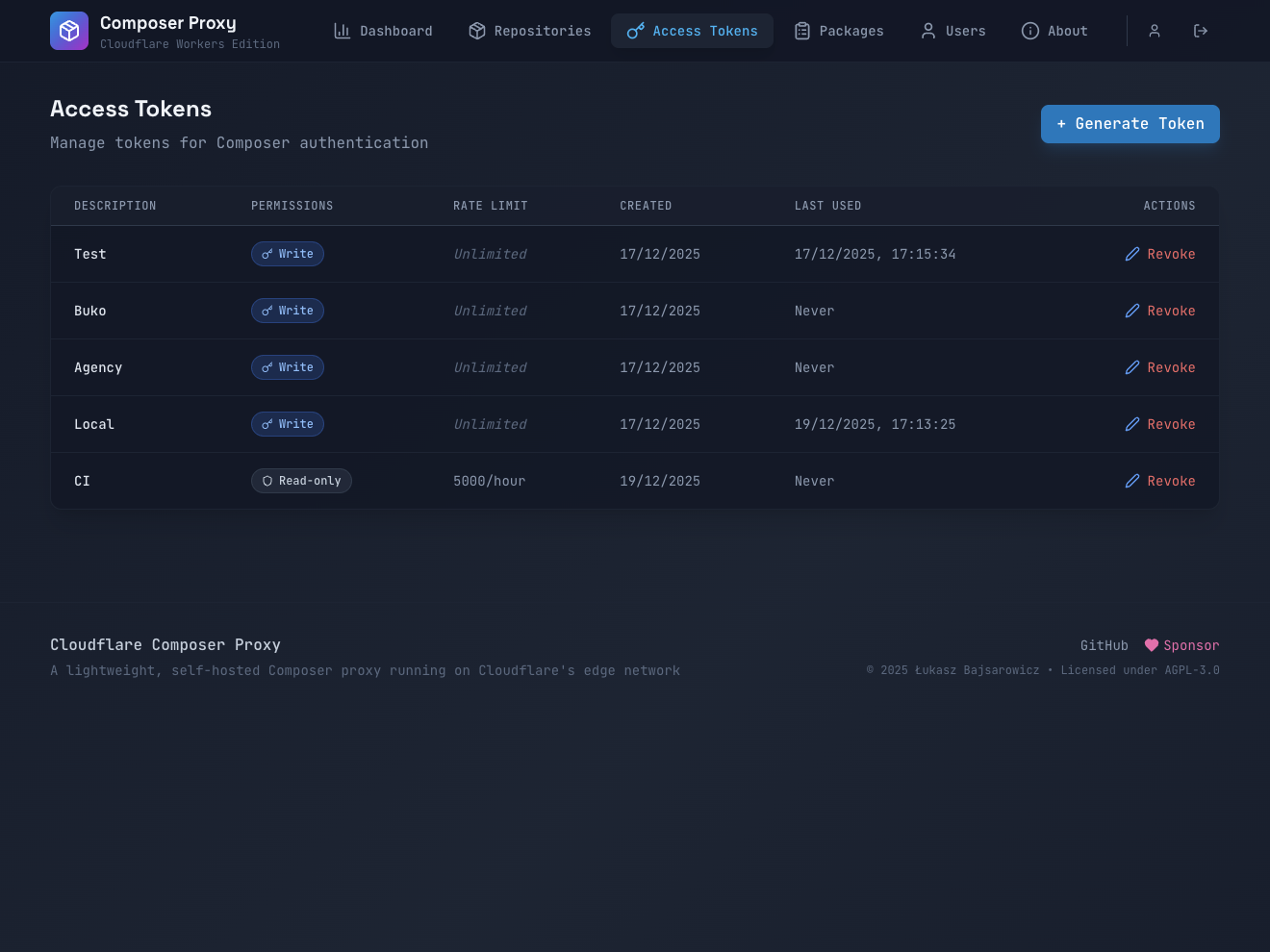
Task: Click the pencil edit icon for CI token
Action: click(x=1132, y=481)
